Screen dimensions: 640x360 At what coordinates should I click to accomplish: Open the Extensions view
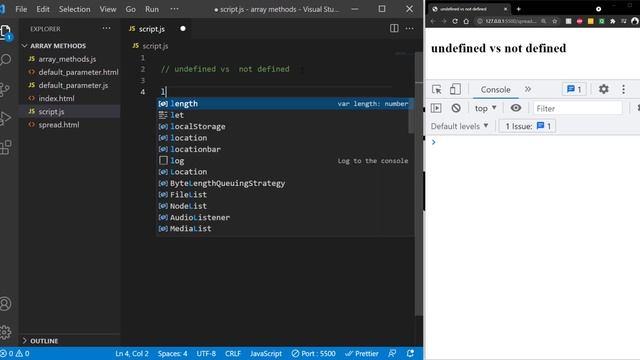(6, 147)
